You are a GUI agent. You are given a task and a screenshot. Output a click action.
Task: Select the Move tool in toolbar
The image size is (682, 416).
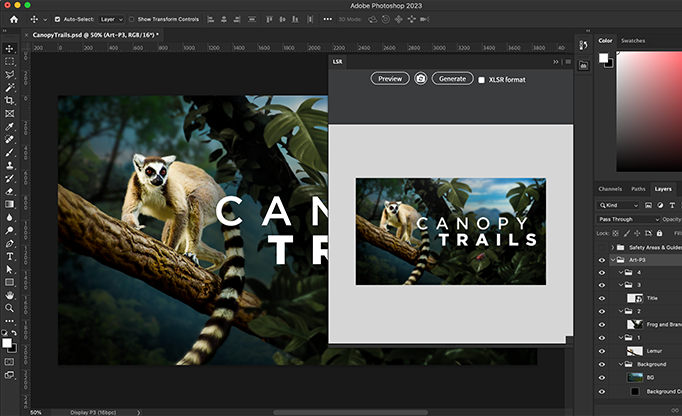coord(10,48)
